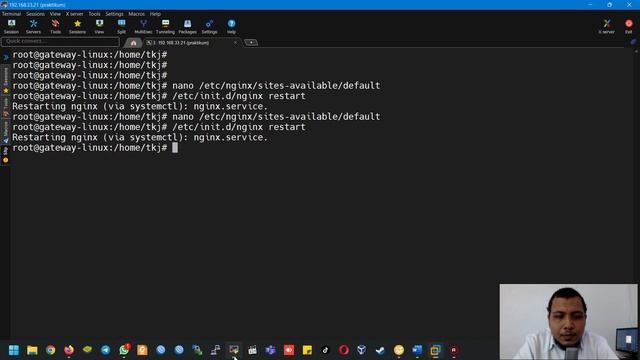Image resolution: width=640 pixels, height=360 pixels.
Task: Open the Tools menu
Action: coord(94,14)
